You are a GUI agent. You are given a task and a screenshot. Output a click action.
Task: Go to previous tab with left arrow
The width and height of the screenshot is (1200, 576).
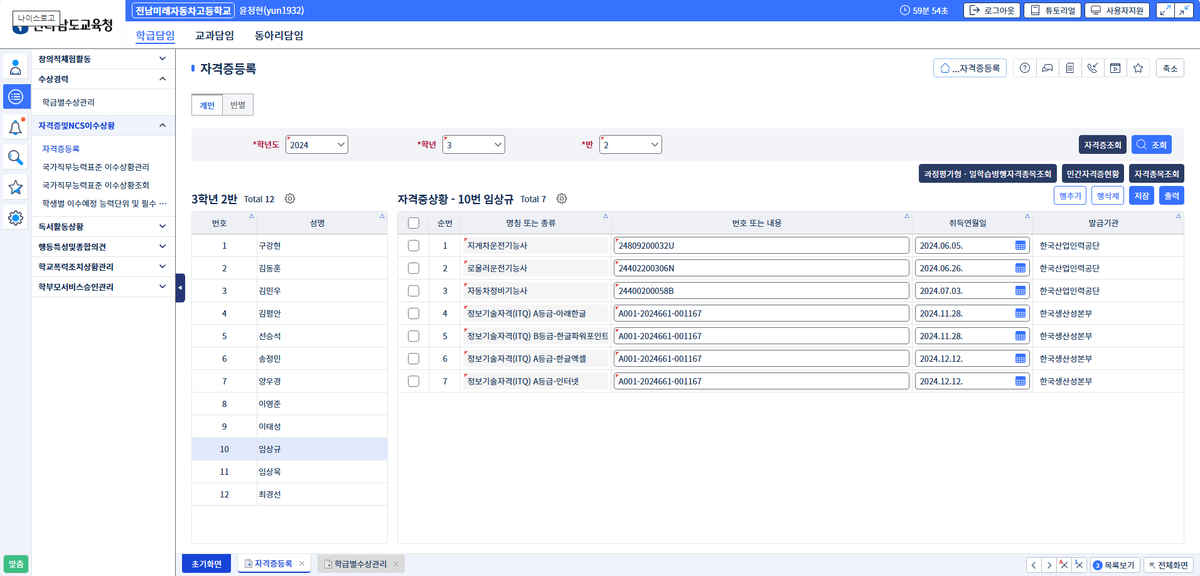click(x=1035, y=565)
